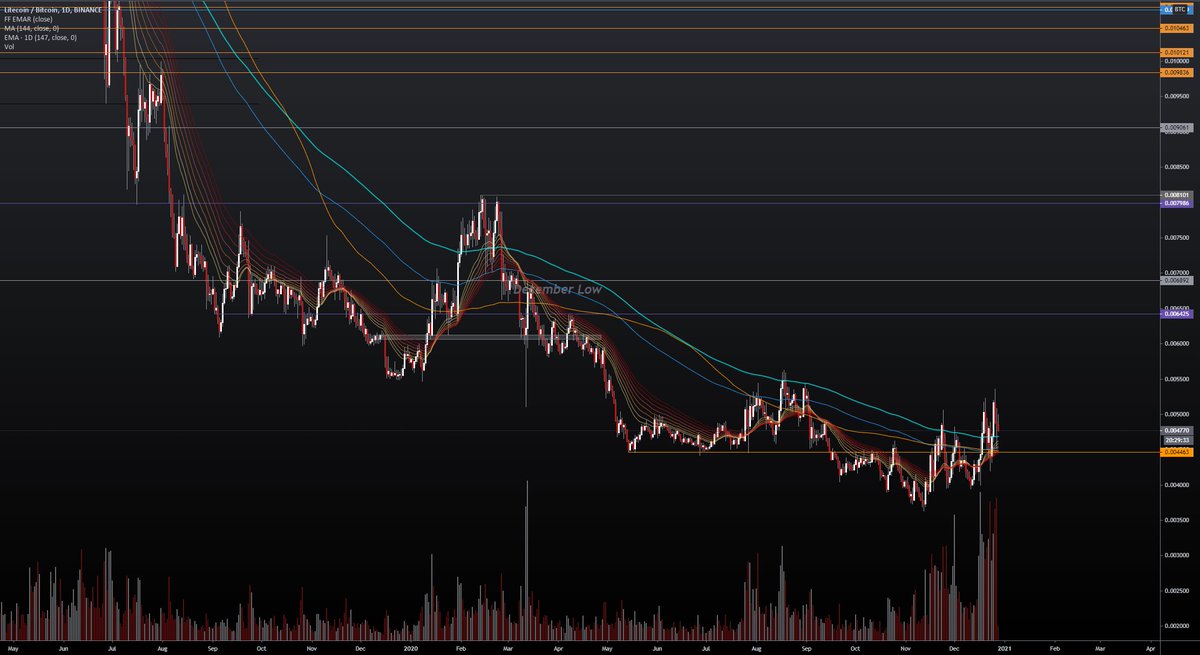
Task: Select the December Low text annotation
Action: point(558,289)
